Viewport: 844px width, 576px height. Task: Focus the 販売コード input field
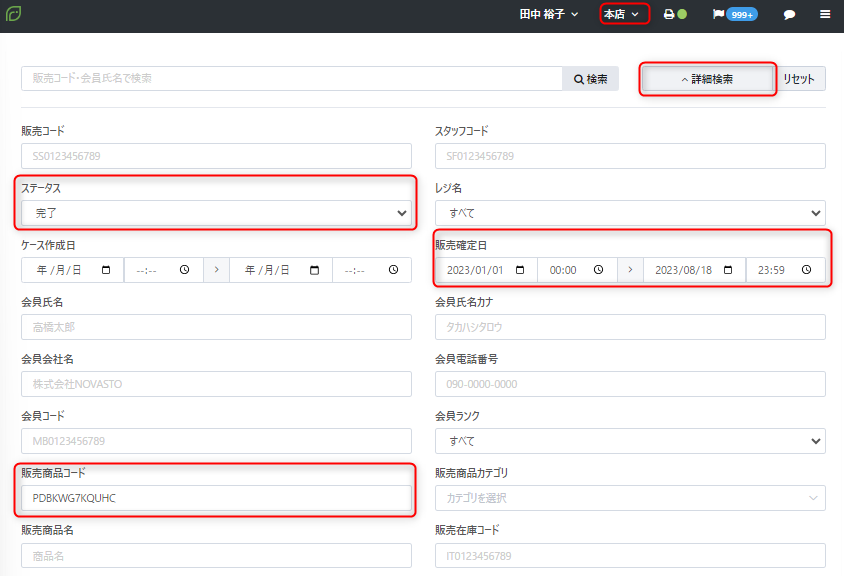click(216, 156)
